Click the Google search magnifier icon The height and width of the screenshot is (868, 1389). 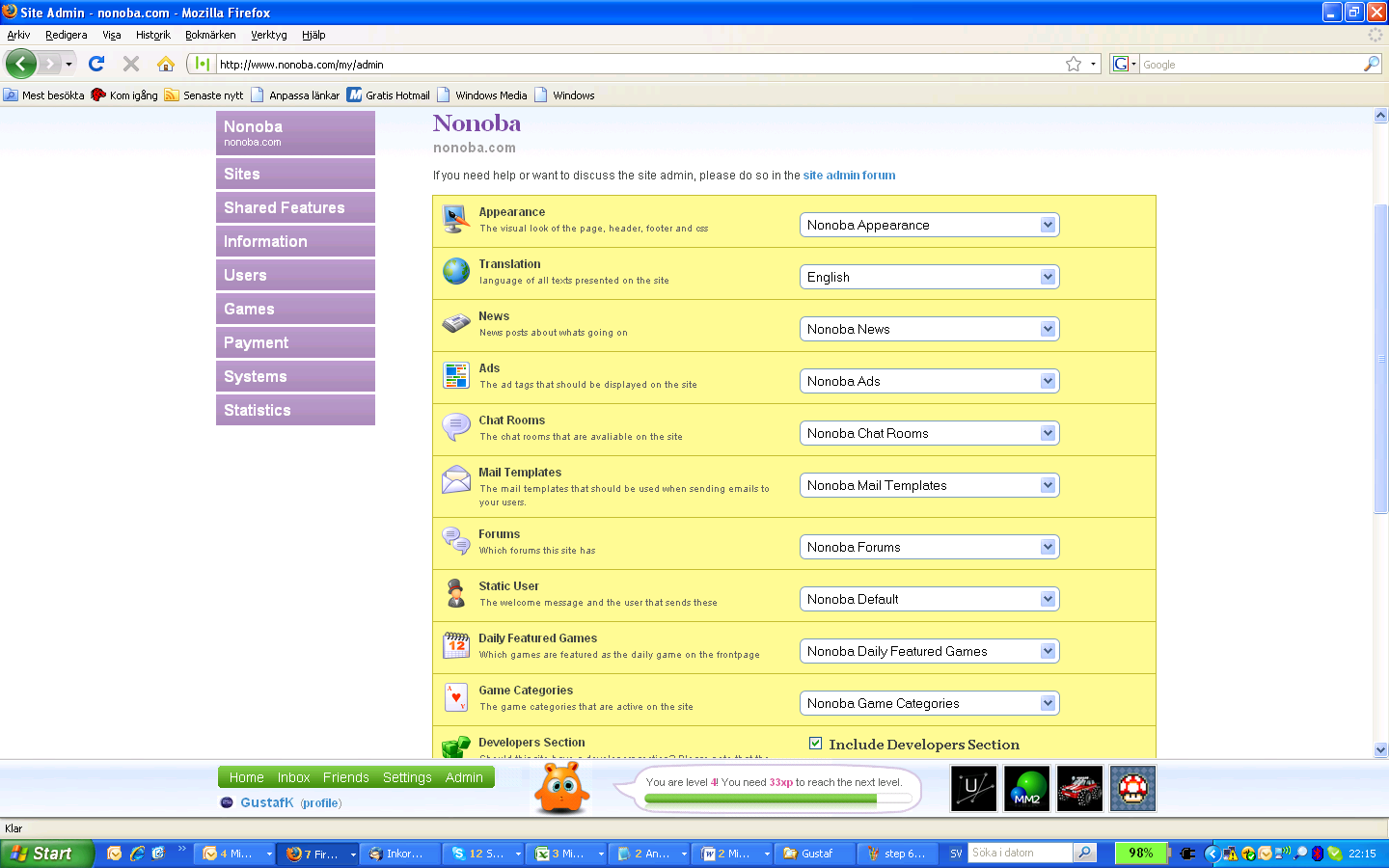[x=1372, y=64]
